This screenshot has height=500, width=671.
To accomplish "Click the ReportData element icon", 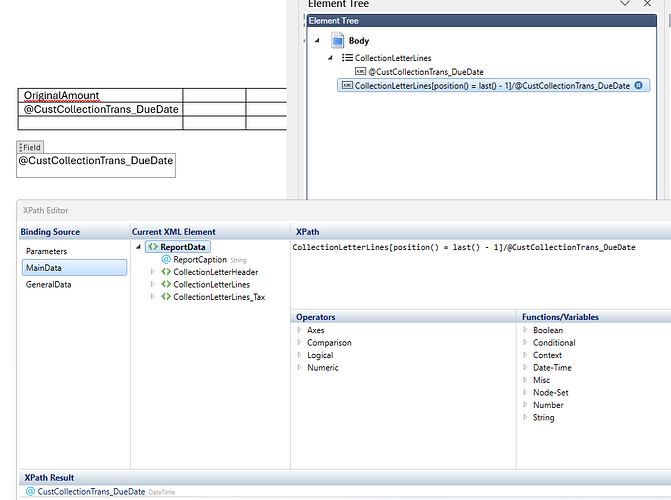I will point(152,246).
